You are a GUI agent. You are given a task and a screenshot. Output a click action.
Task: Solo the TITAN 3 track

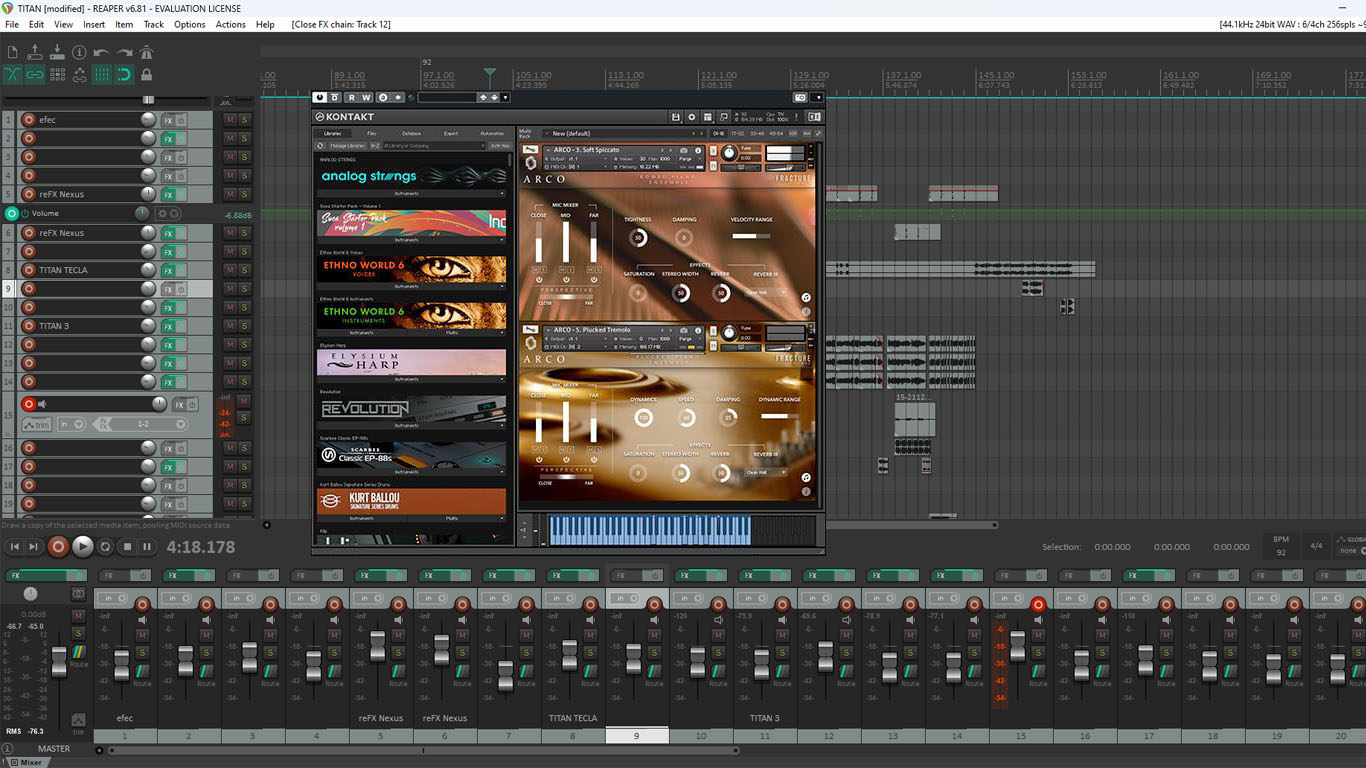pyautogui.click(x=244, y=326)
